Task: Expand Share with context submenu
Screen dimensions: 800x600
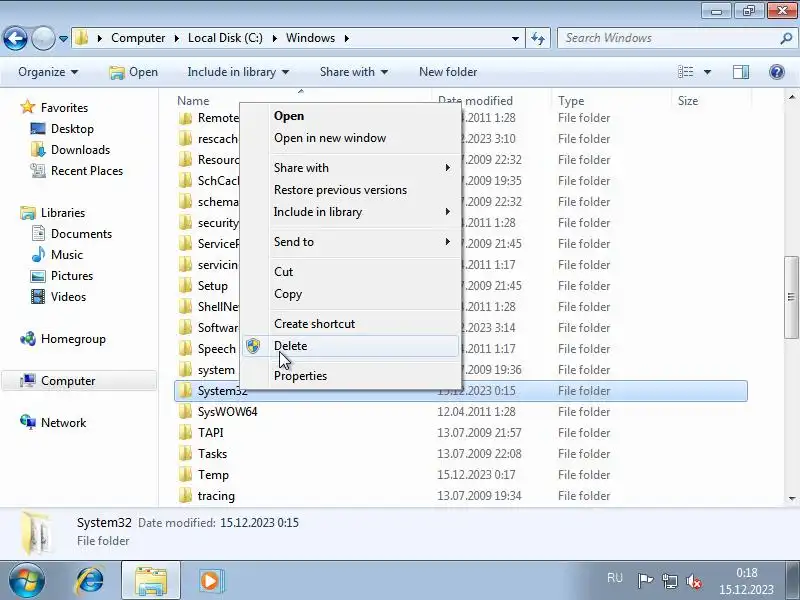Action: (x=351, y=168)
